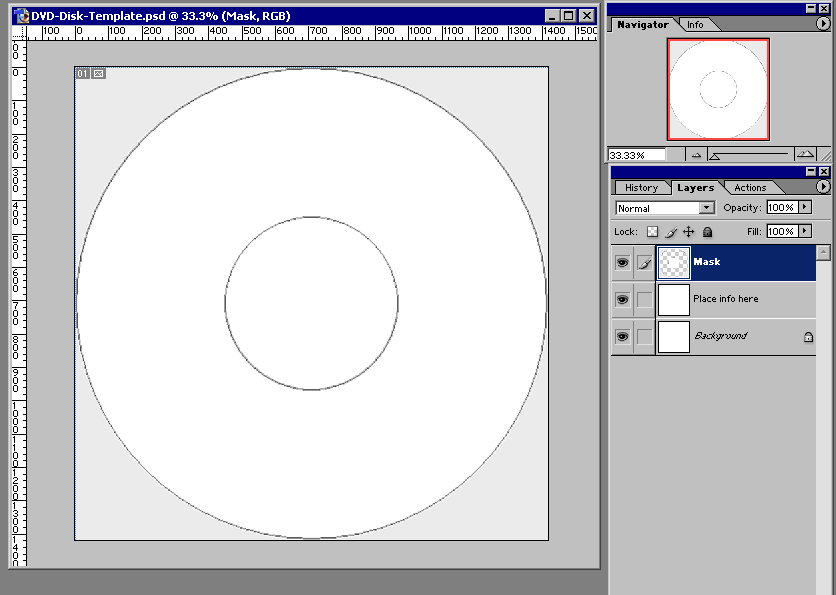Open the Fill slider arrow

[x=805, y=231]
